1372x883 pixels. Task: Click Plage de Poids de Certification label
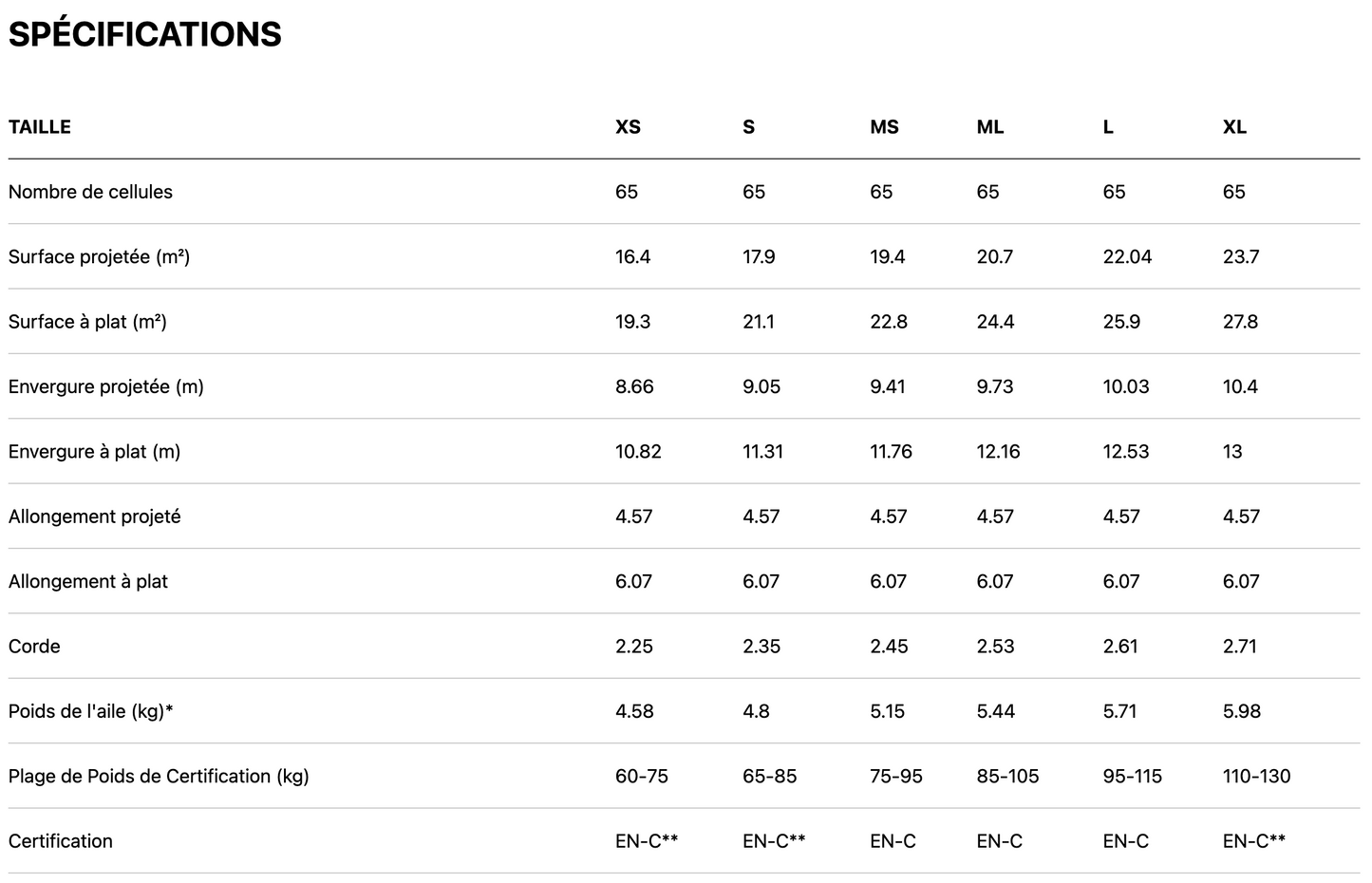pyautogui.click(x=159, y=776)
